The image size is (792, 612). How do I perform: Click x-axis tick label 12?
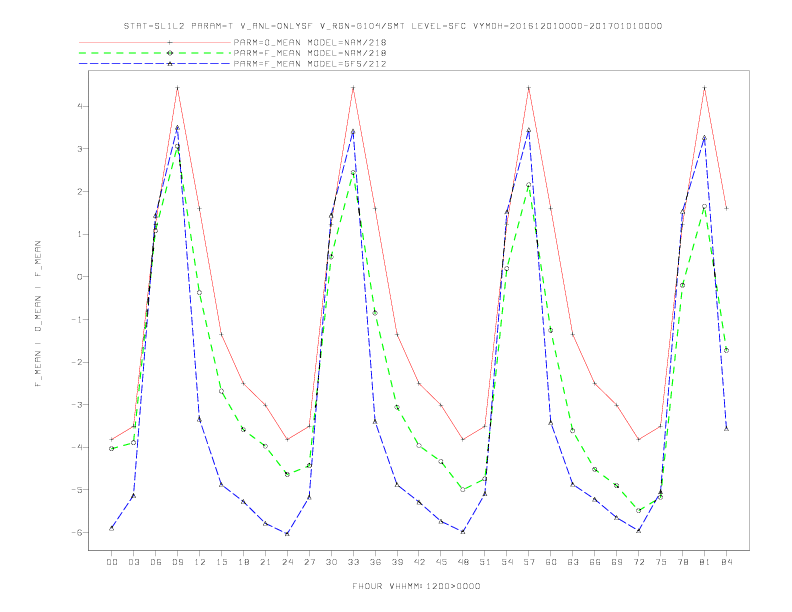[x=200, y=562]
